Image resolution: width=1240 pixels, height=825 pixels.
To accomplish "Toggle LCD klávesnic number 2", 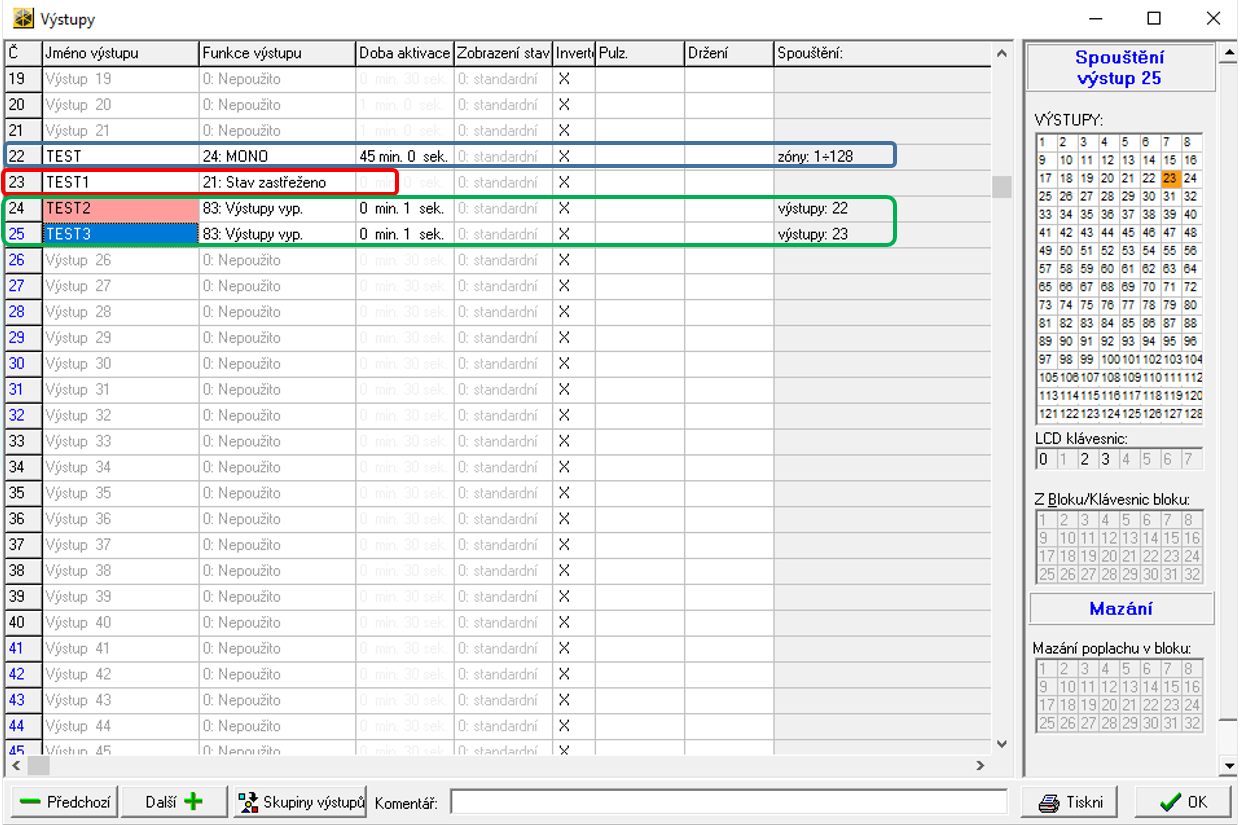I will pos(1084,460).
